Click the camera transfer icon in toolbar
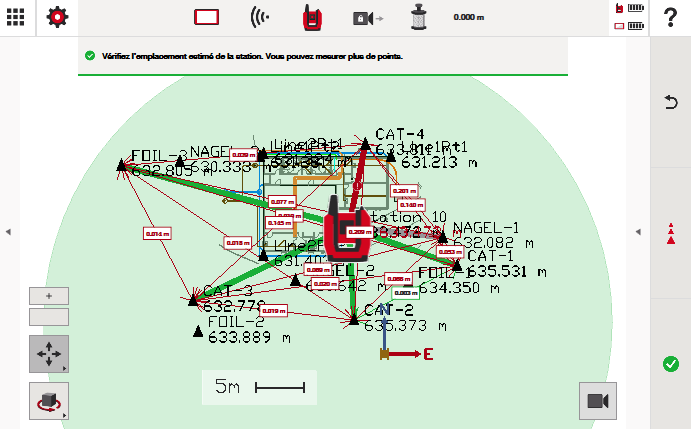692x432 pixels. [367, 17]
